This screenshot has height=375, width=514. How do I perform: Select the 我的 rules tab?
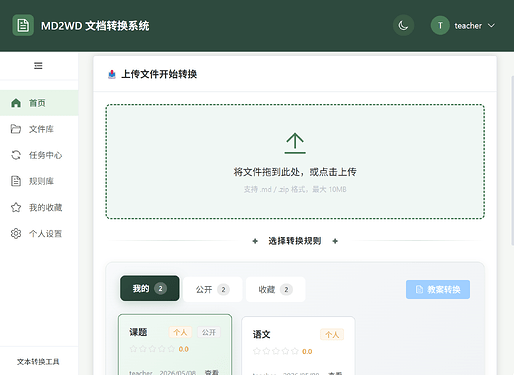click(150, 288)
